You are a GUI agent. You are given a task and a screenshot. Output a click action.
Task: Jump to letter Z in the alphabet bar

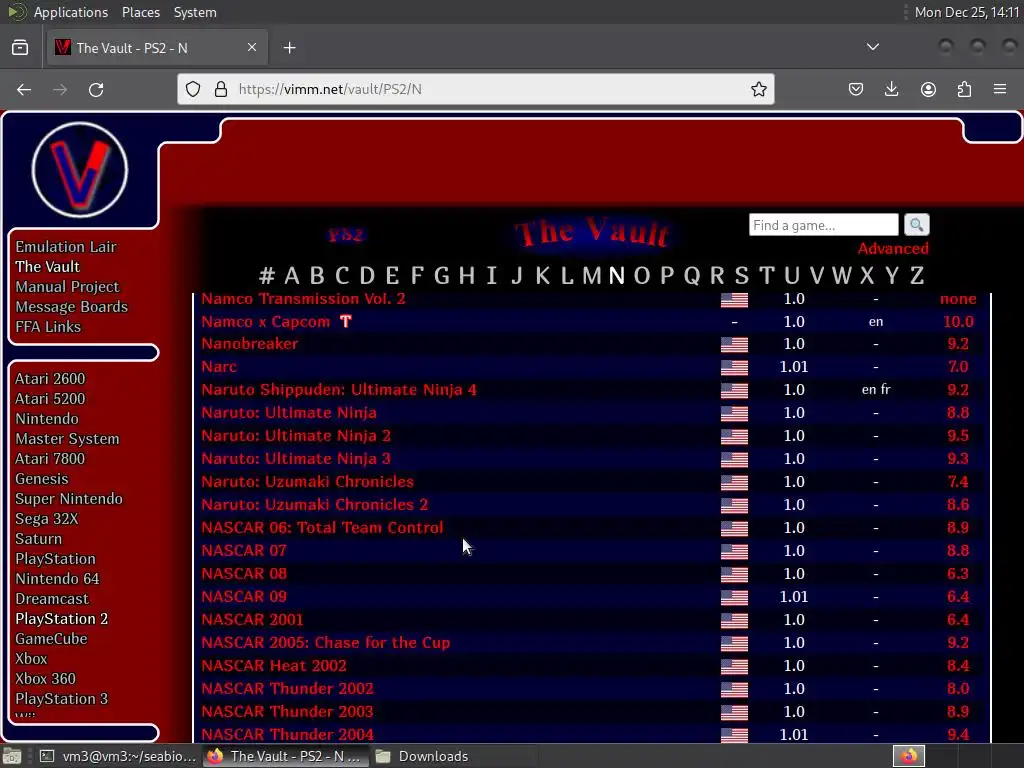(x=917, y=276)
